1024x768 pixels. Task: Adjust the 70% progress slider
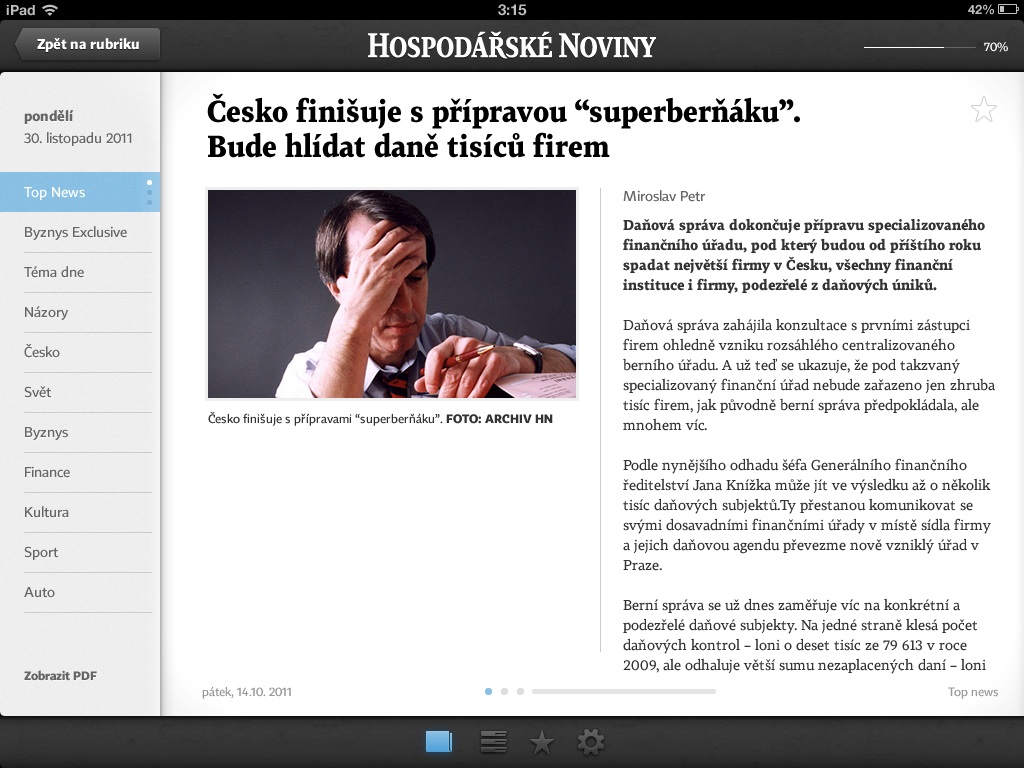pyautogui.click(x=920, y=47)
